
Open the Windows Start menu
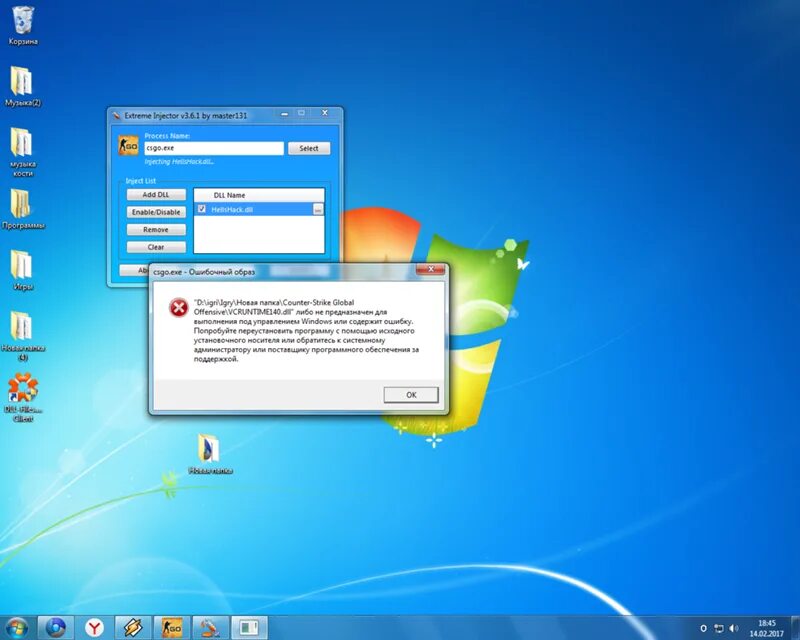click(x=17, y=628)
